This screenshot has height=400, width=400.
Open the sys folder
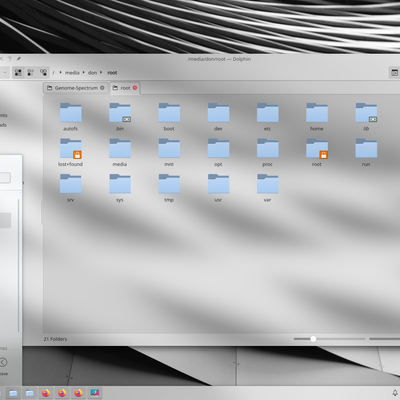click(120, 188)
